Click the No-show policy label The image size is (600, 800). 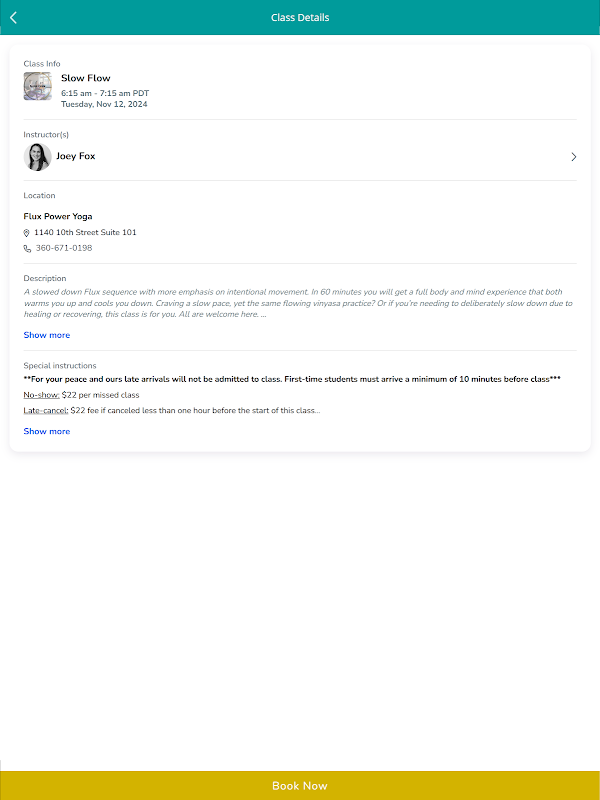coord(41,395)
